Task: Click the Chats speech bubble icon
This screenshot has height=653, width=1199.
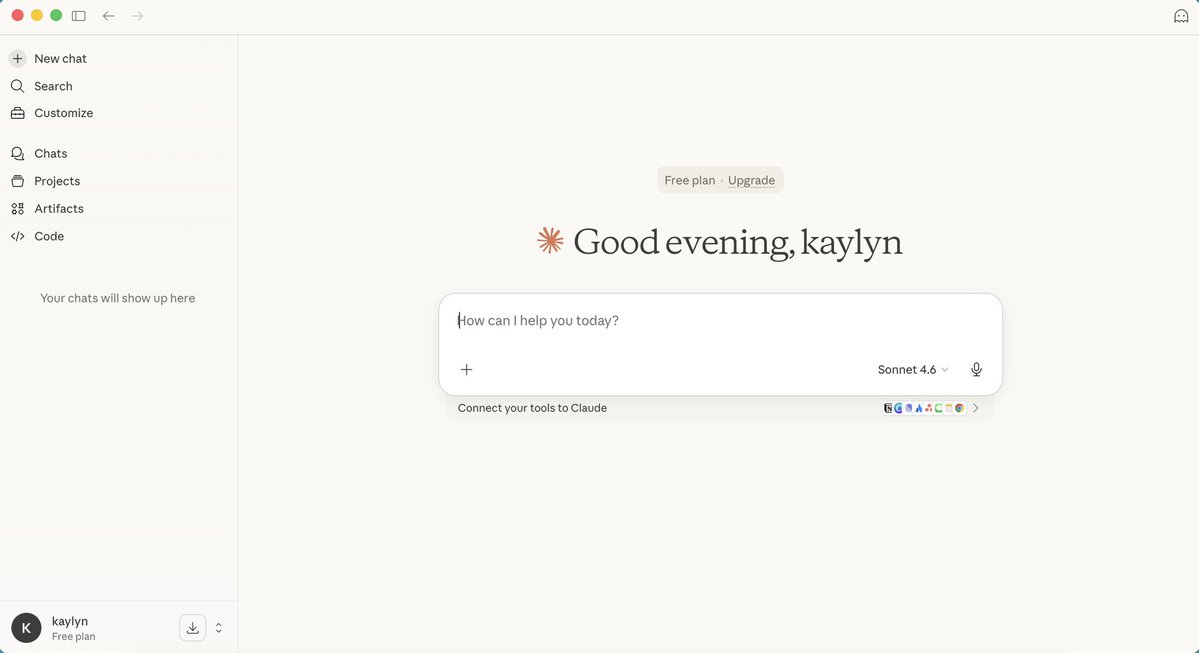Action: [x=18, y=154]
